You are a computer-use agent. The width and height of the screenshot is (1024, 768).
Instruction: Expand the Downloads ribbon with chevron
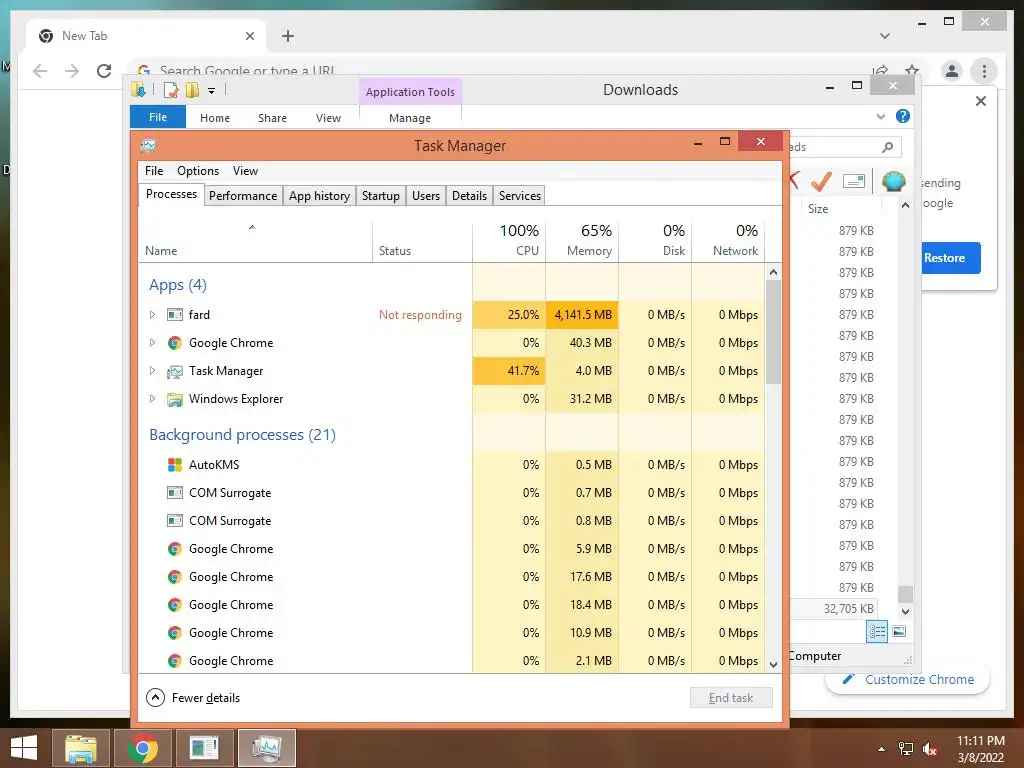pos(881,116)
